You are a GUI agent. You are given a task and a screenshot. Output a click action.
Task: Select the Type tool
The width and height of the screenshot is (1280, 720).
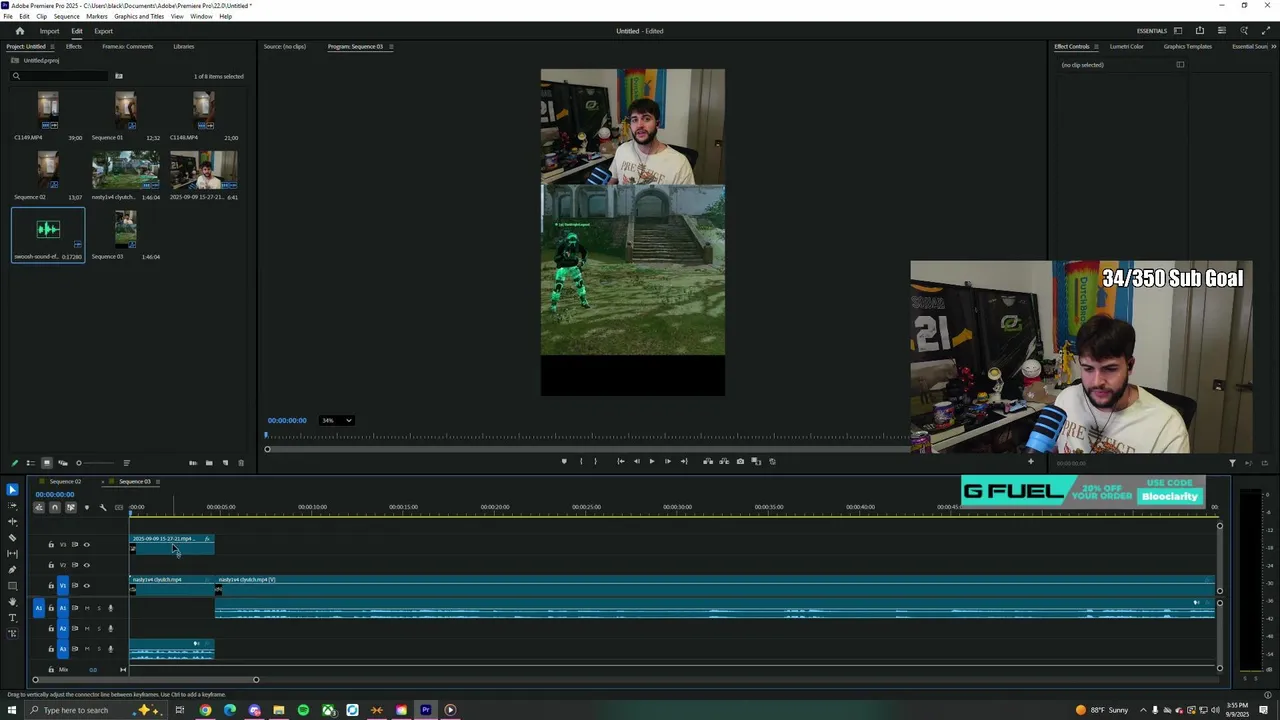click(x=12, y=618)
